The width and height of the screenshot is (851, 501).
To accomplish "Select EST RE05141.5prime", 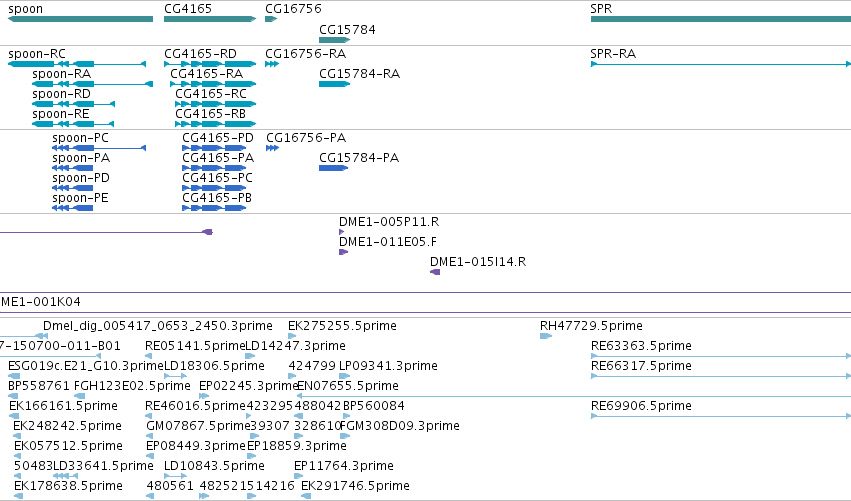I will (195, 346).
